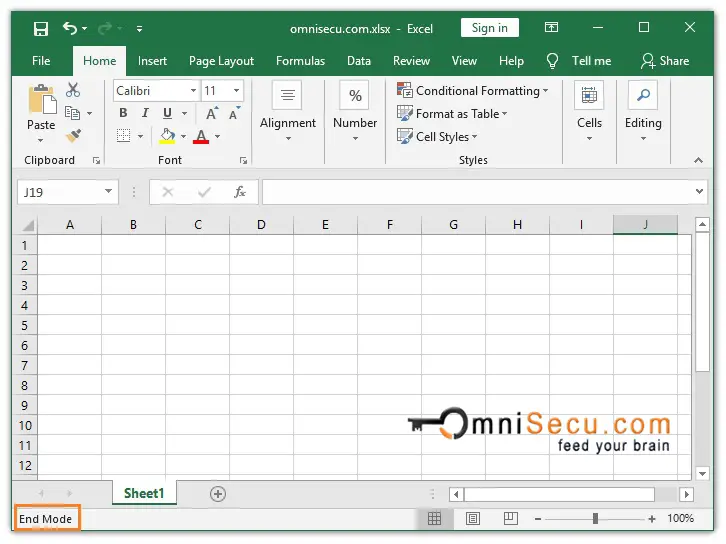Increase font size icon
The height and width of the screenshot is (544, 726).
tap(212, 113)
